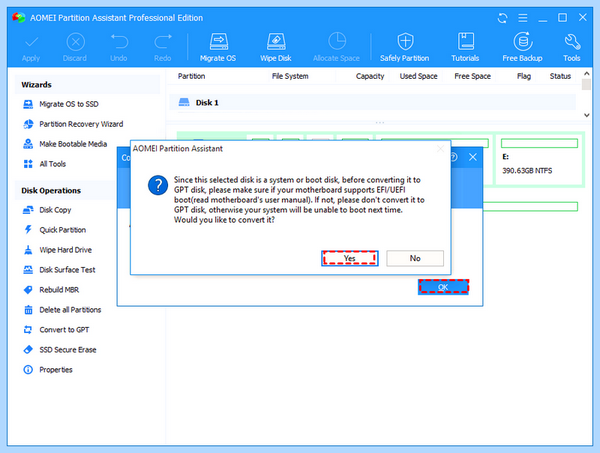Sort by the Capacity column header
The width and height of the screenshot is (600, 453).
click(x=370, y=76)
